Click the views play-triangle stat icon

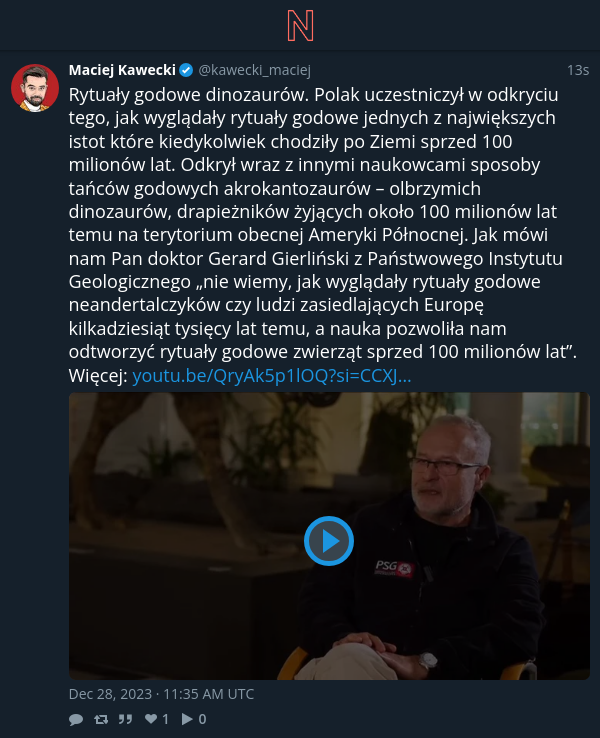tap(187, 719)
